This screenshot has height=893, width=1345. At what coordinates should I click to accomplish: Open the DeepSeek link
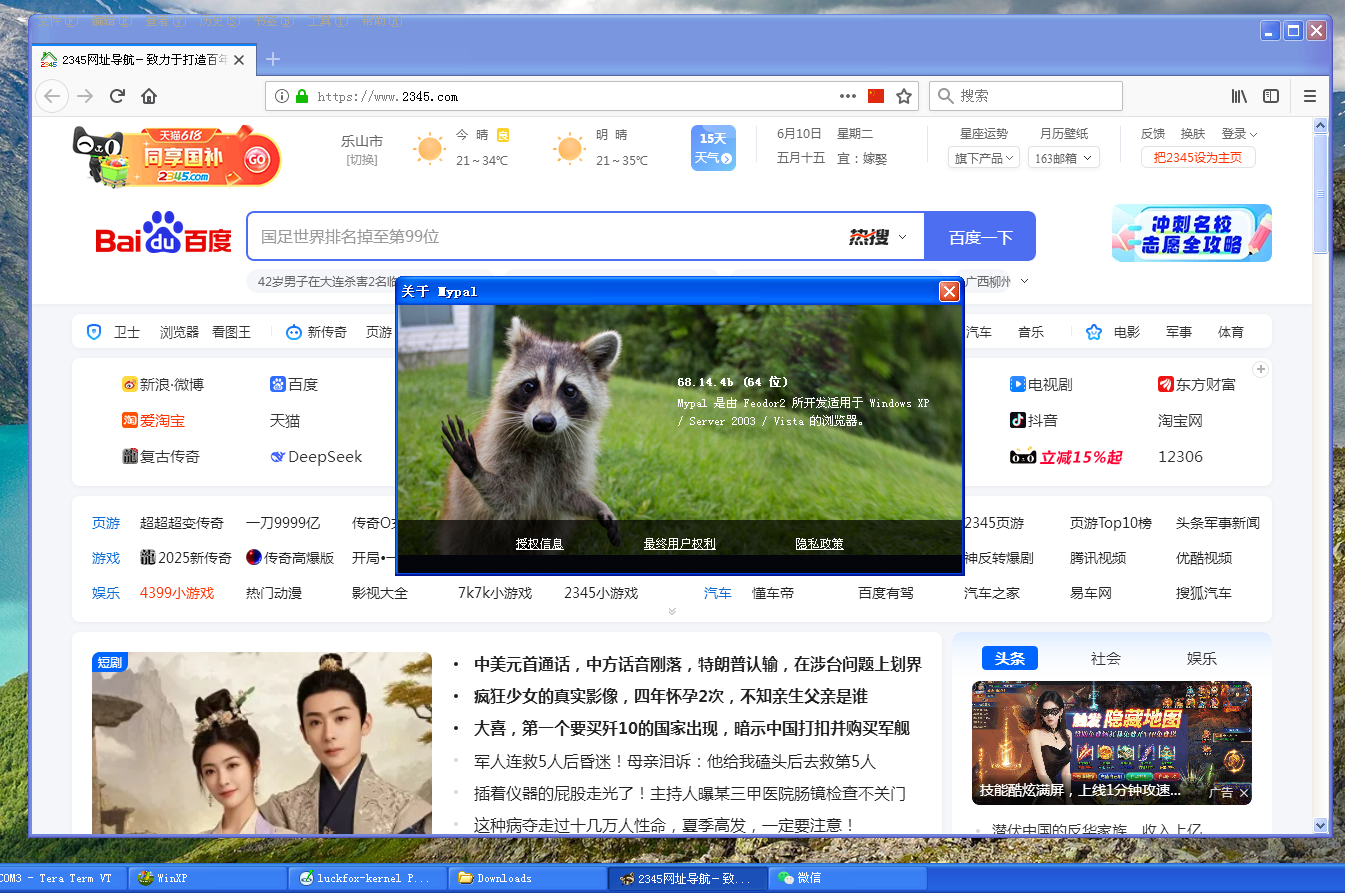(316, 457)
